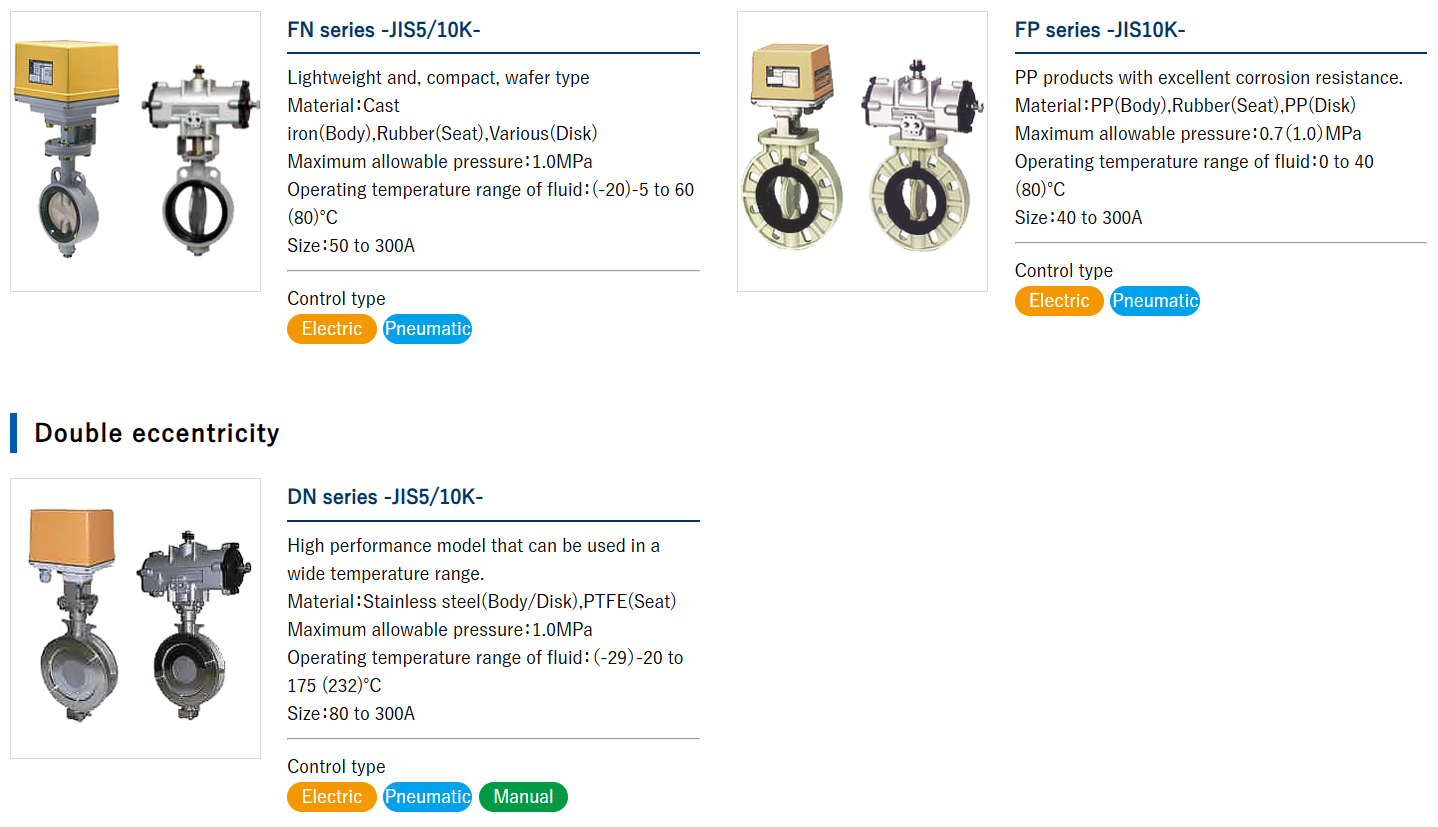Choose Pneumatic control for DN series
Image resolution: width=1438 pixels, height=827 pixels.
[427, 797]
